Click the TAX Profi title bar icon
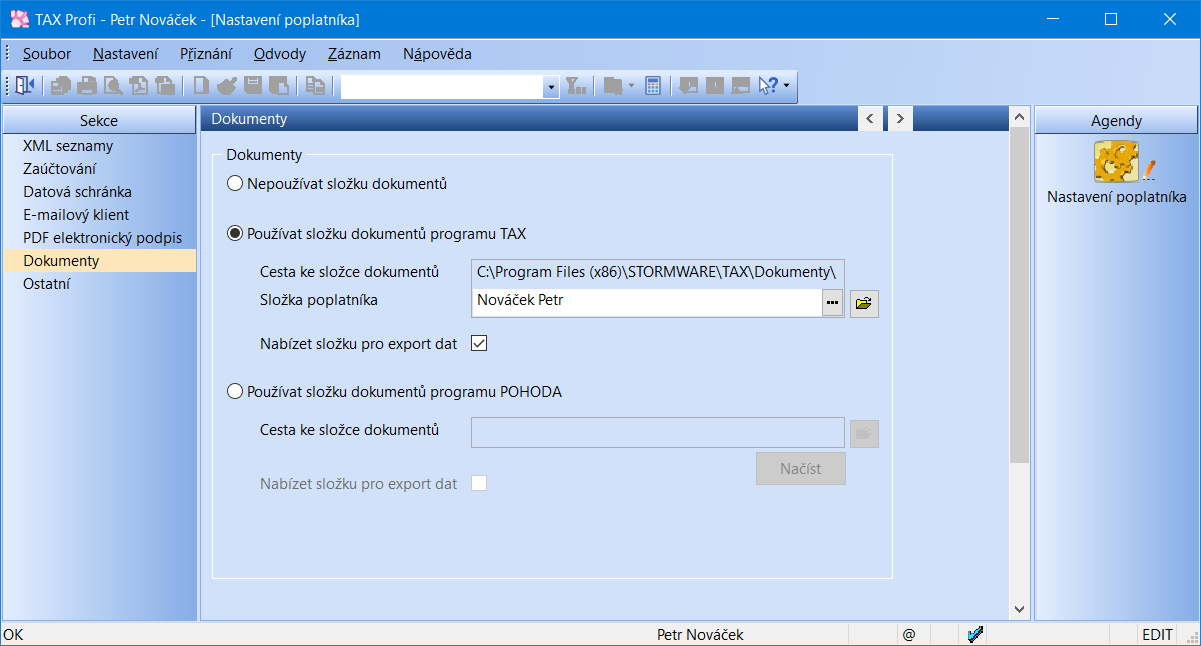Screen dimensions: 1201x646 (x=18, y=19)
